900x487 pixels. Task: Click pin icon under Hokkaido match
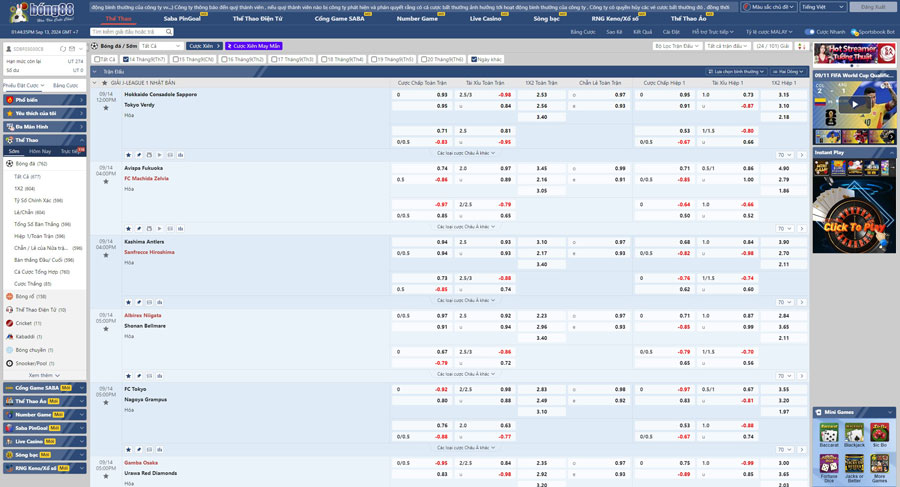pos(139,155)
